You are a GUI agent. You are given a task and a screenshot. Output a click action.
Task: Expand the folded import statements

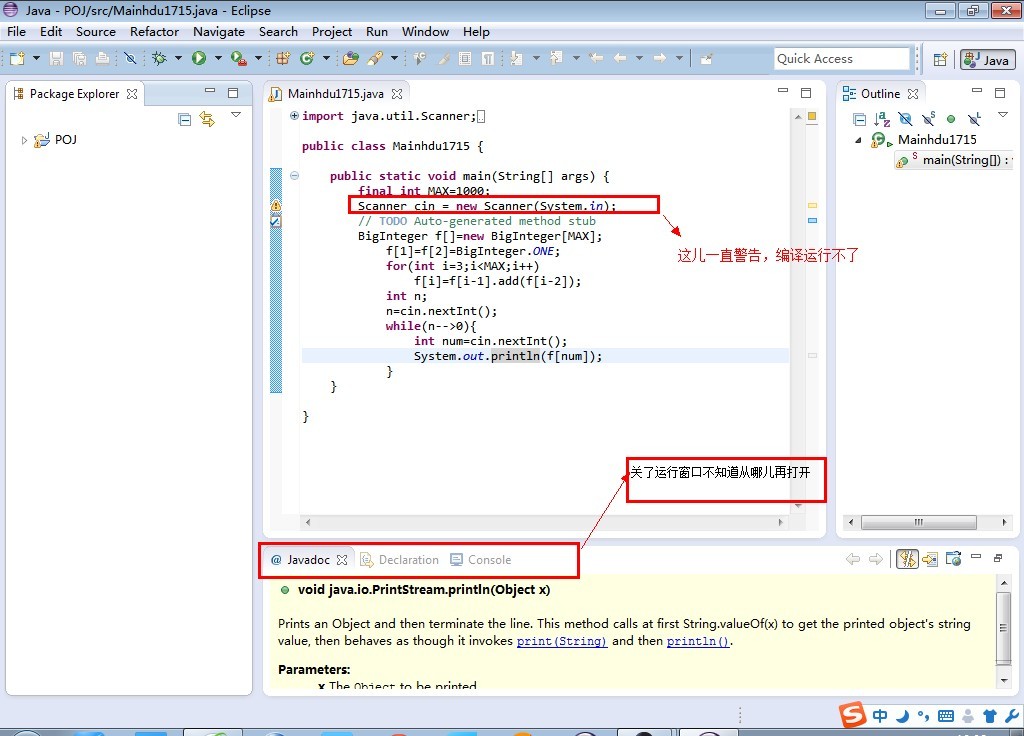[295, 116]
